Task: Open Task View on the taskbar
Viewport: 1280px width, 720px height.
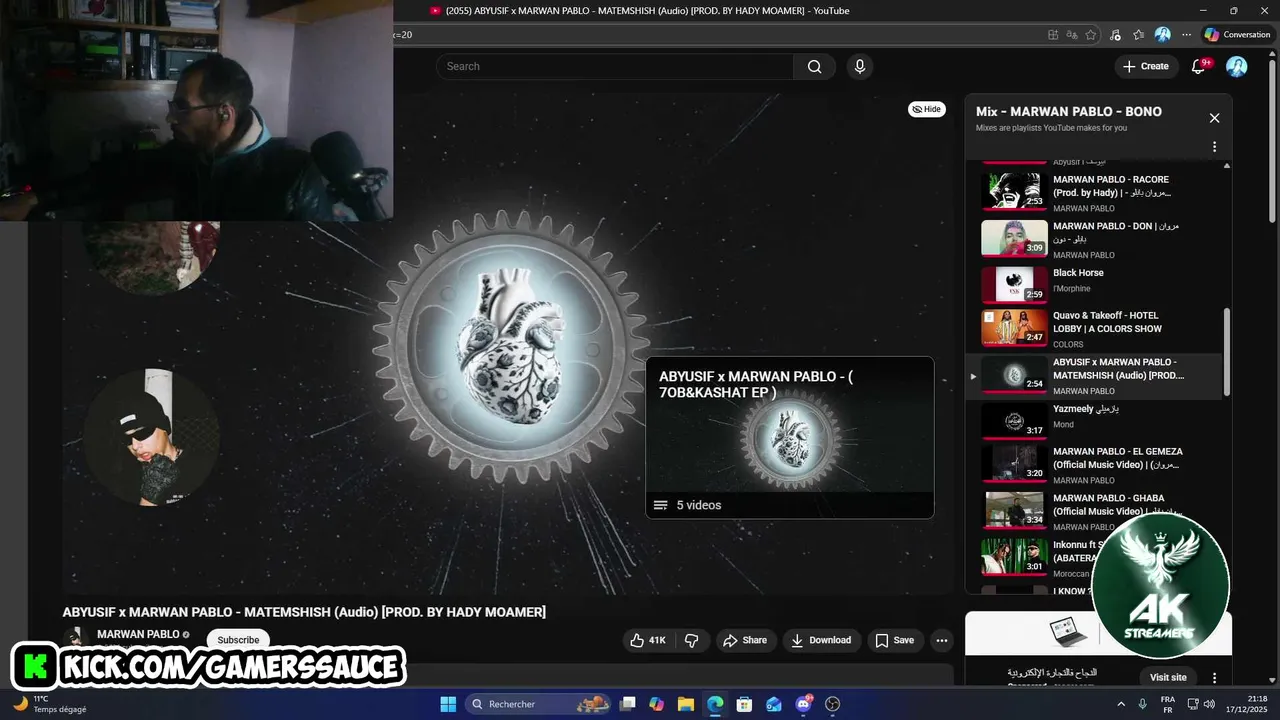Action: (x=627, y=704)
